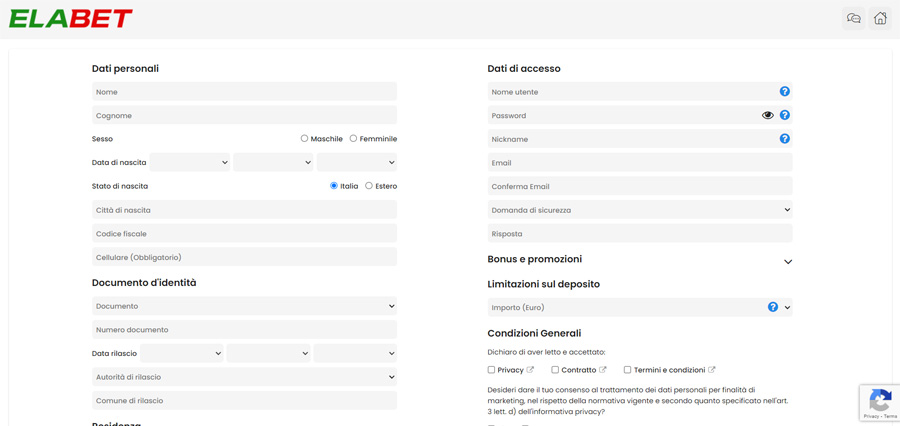Screen dimensions: 900x426
Task: Open Termini e condizioni external link icon
Action: coord(712,370)
